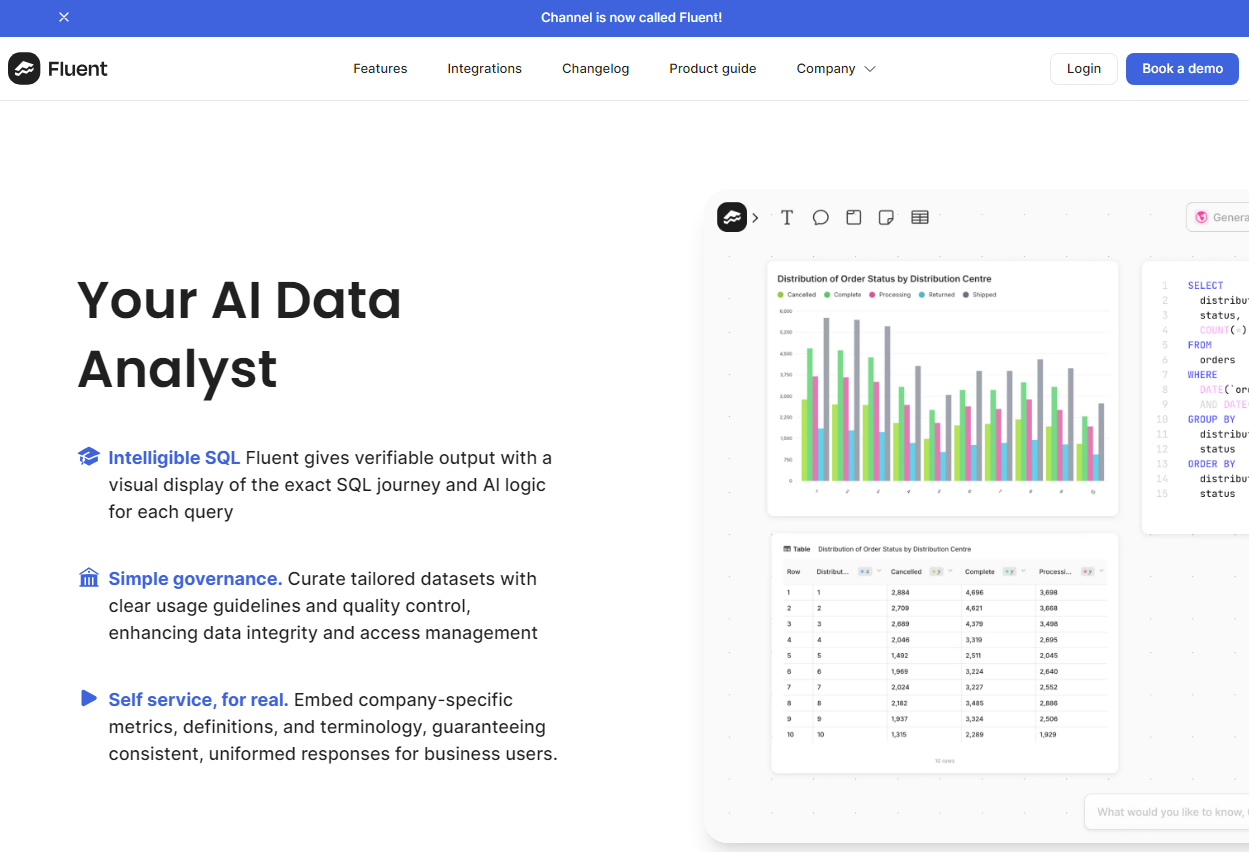Click the 'What would you like to know' input

pos(1167,812)
